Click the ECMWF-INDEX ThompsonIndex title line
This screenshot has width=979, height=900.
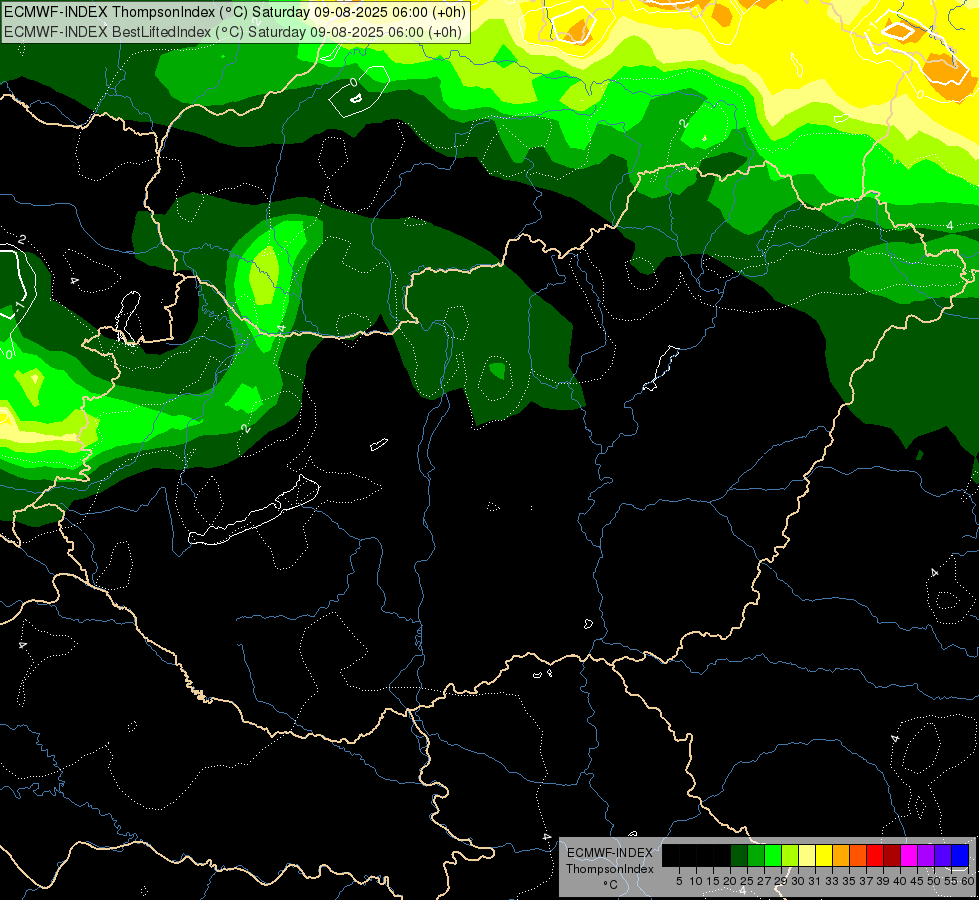tap(235, 12)
